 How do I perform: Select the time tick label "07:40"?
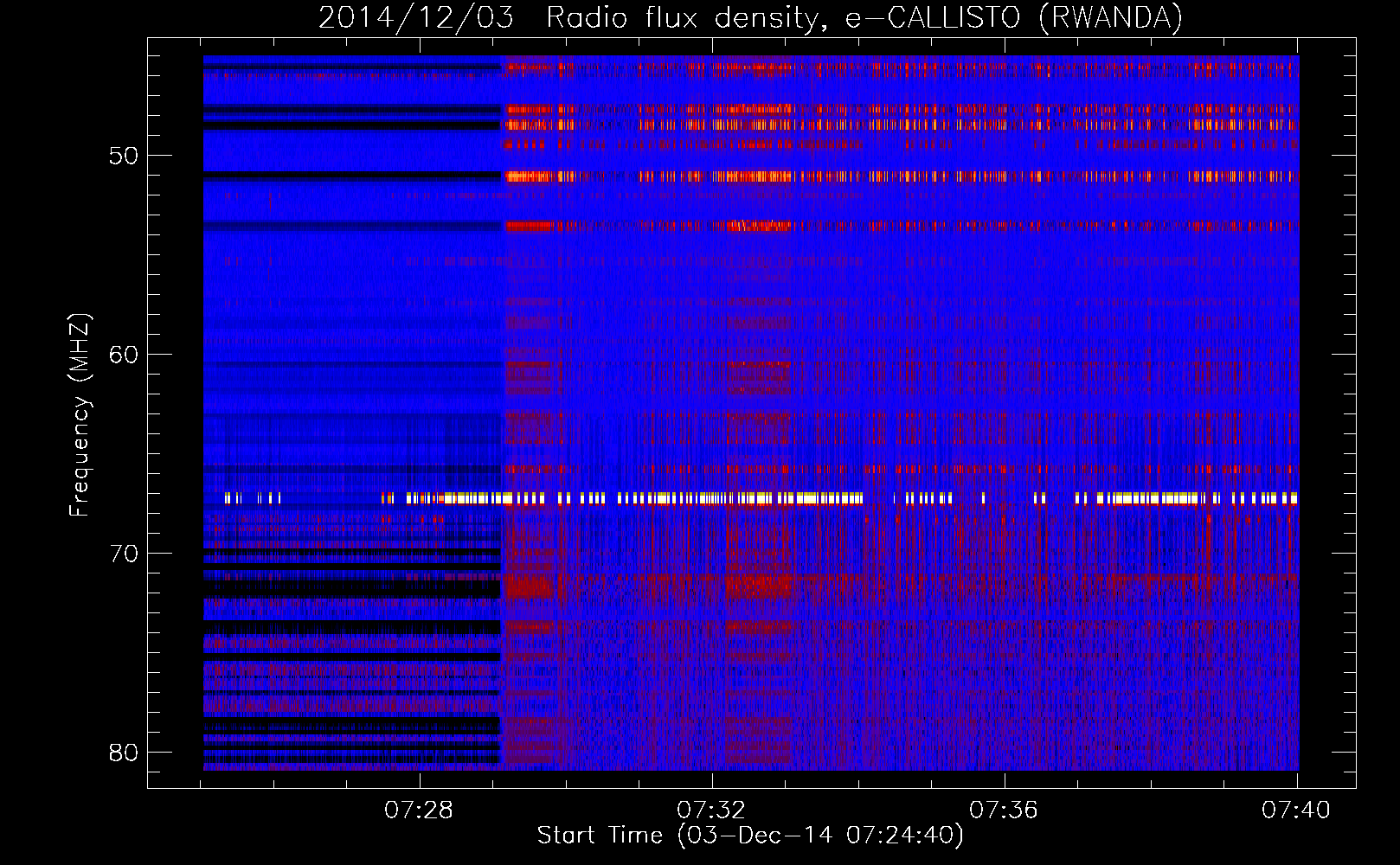tap(1296, 811)
